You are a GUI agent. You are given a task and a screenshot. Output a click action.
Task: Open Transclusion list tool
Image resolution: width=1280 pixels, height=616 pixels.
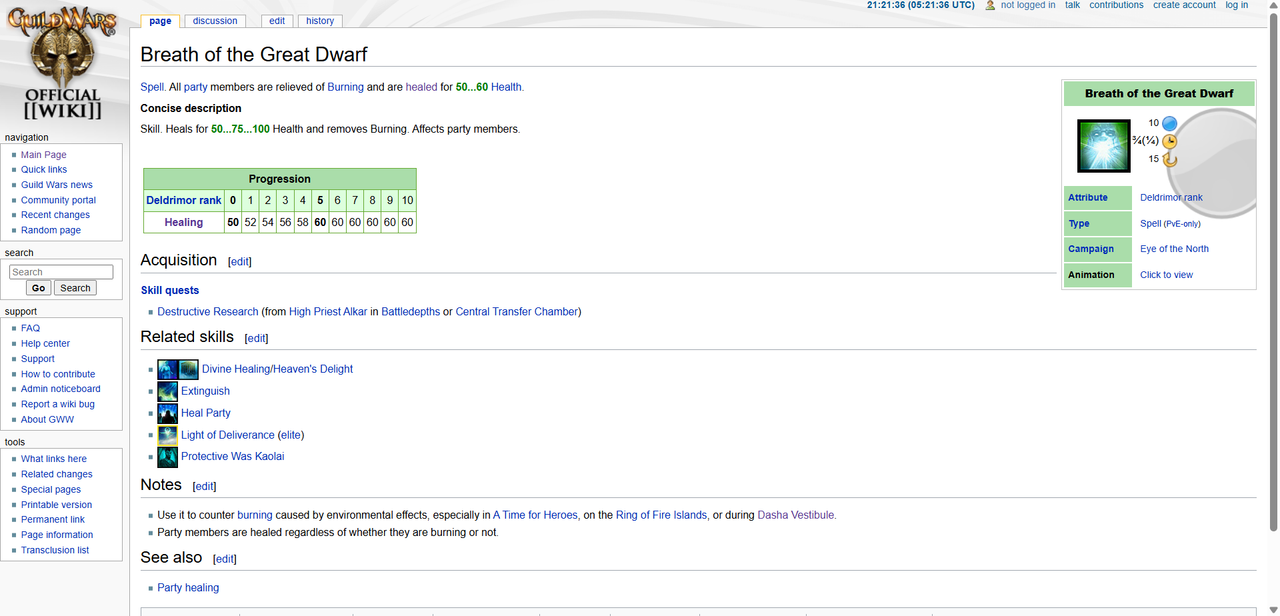point(55,550)
